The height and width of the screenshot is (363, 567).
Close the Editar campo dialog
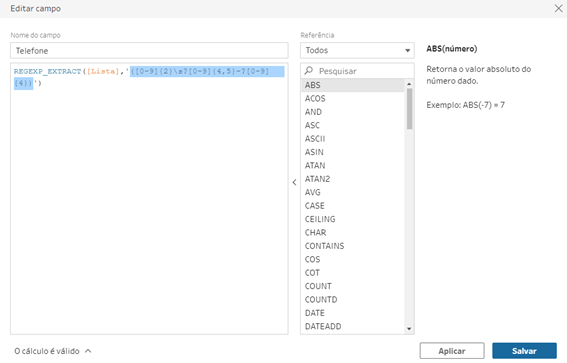pos(558,8)
